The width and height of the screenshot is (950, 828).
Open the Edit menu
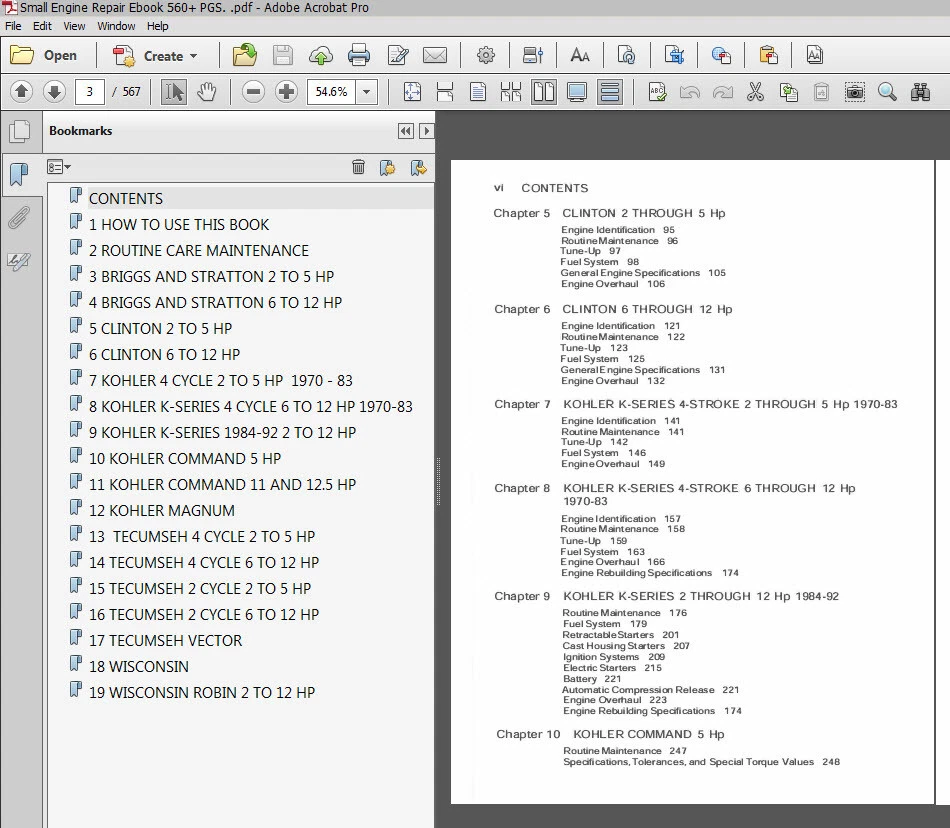pos(42,26)
